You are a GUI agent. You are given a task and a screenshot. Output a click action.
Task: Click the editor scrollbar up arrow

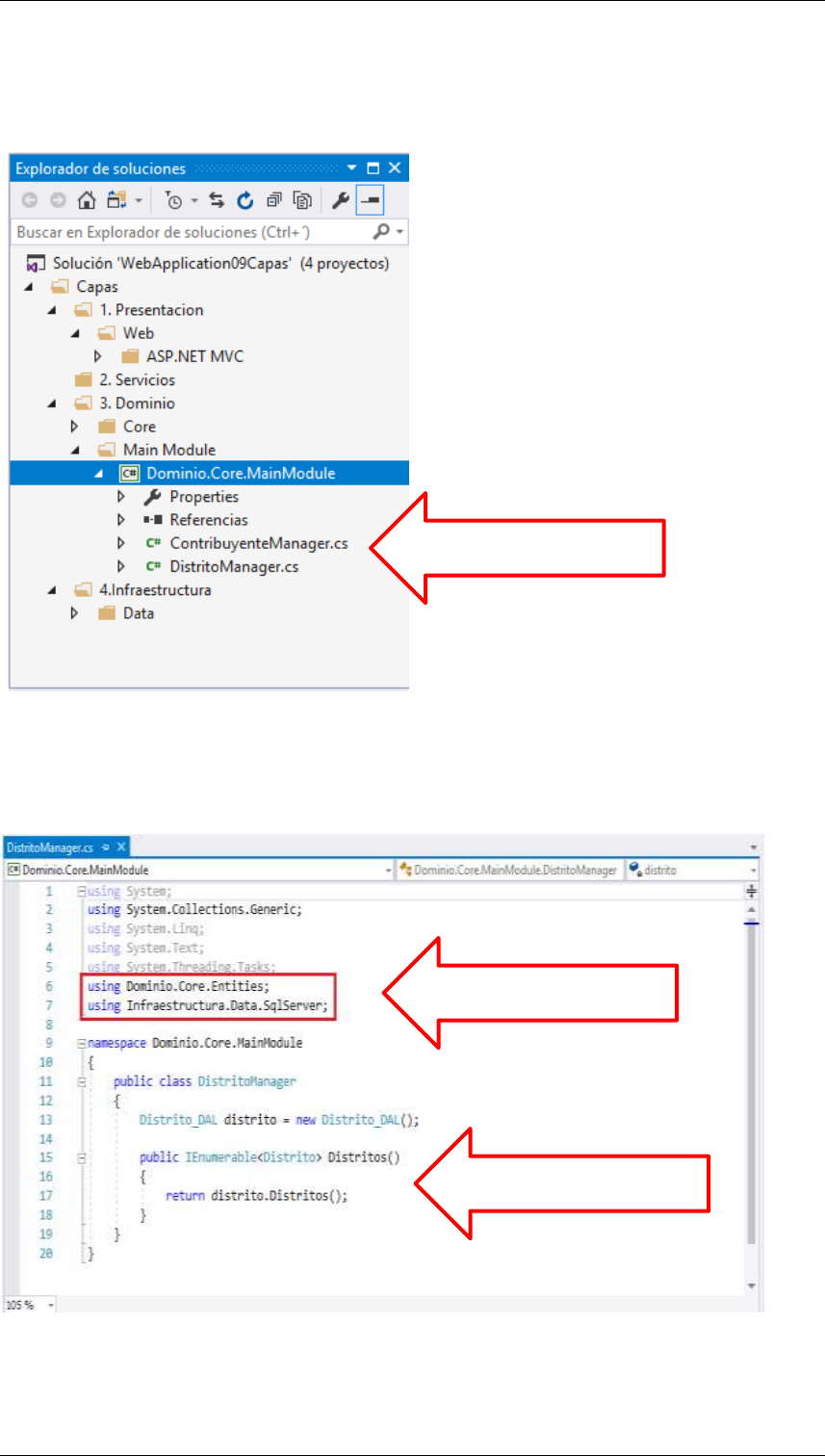point(753,908)
